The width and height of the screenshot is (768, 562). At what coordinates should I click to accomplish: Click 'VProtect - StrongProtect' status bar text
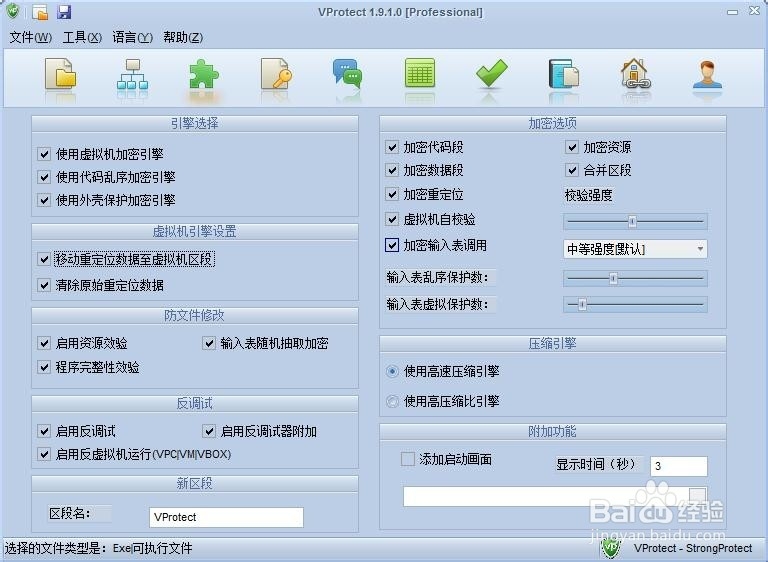693,548
